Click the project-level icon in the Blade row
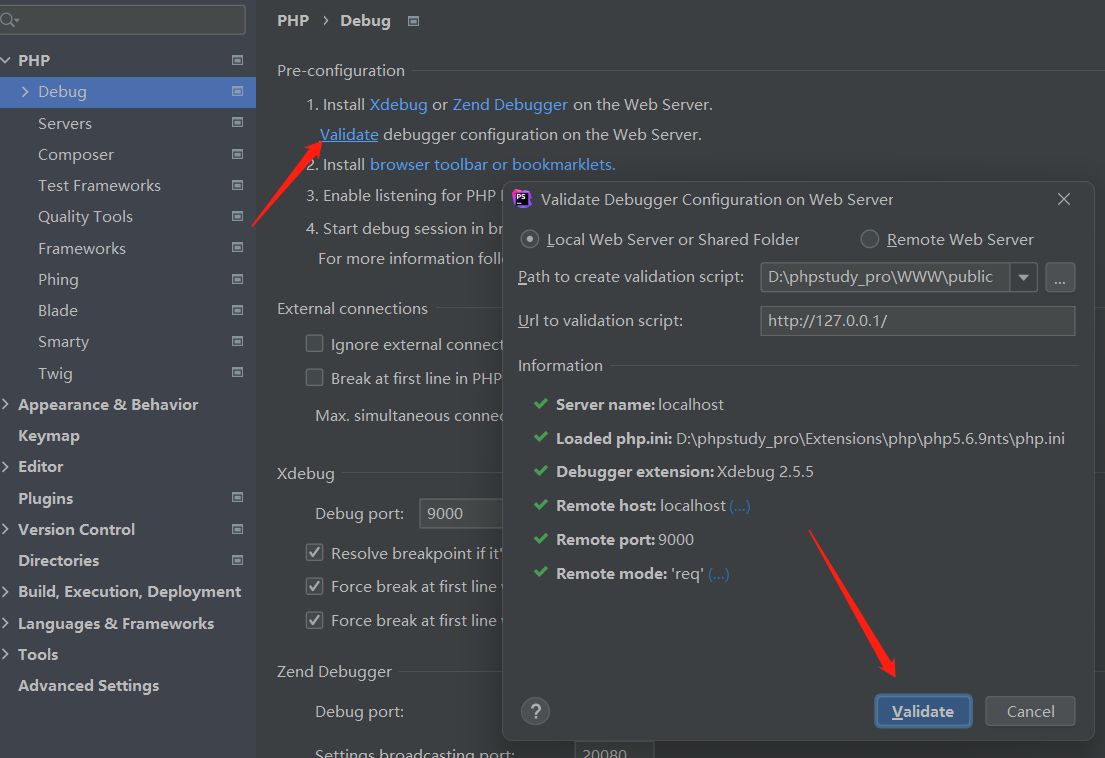Screen dimensions: 1105x758 point(237,310)
